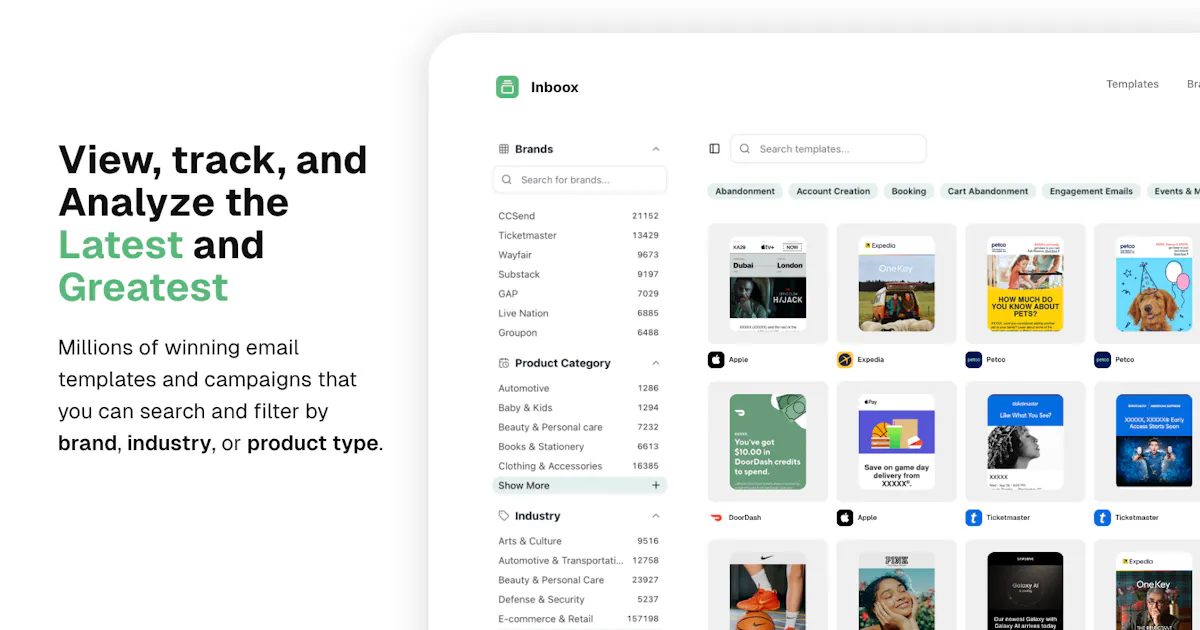The image size is (1200, 630).
Task: Filter by Cart Abandonment tag
Action: 988,191
